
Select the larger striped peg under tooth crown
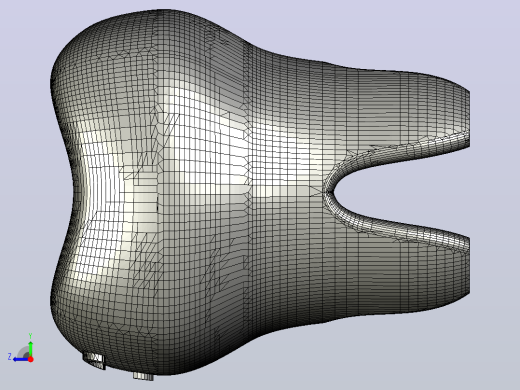94,361
